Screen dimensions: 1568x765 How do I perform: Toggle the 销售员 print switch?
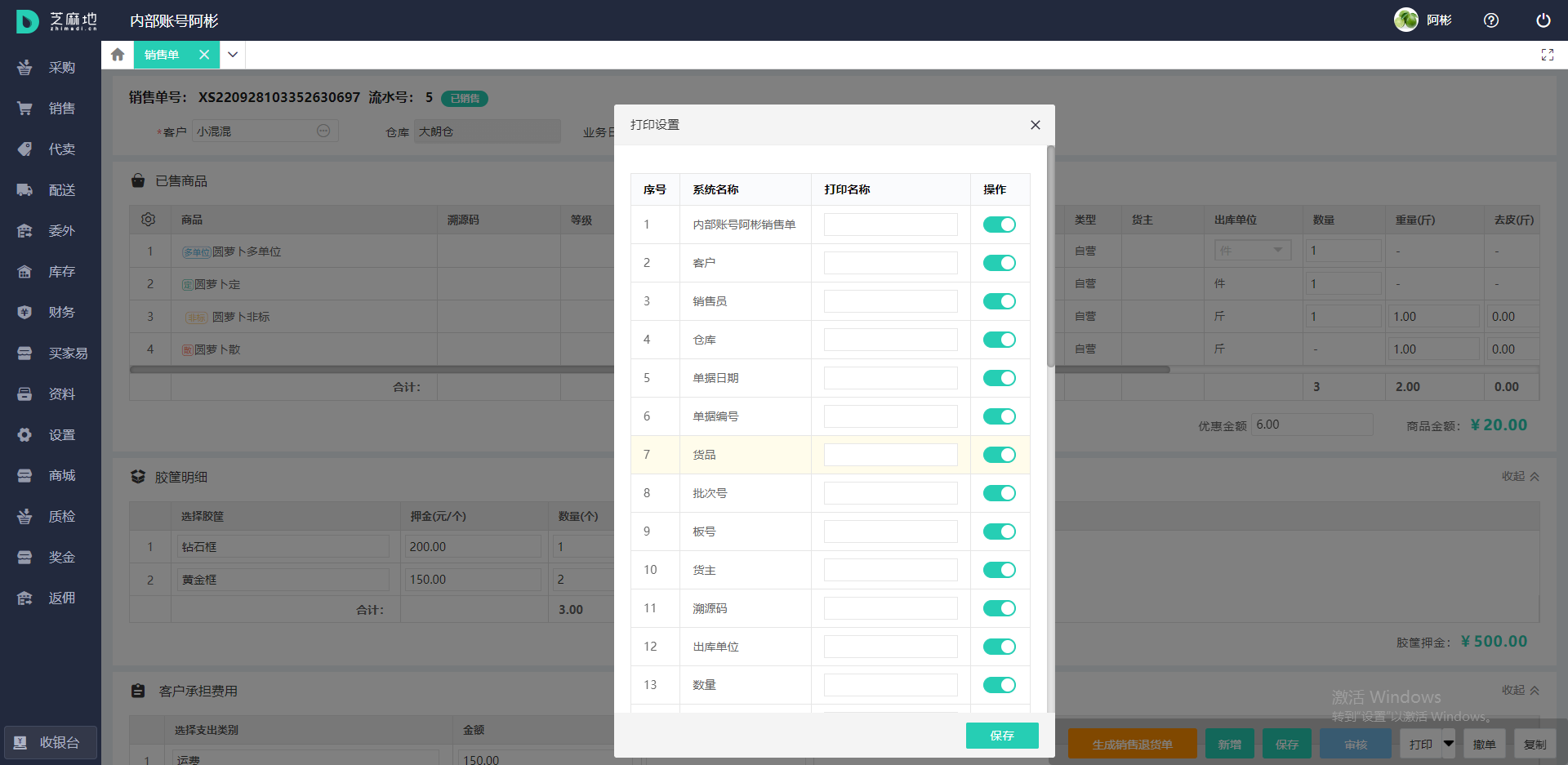1000,301
